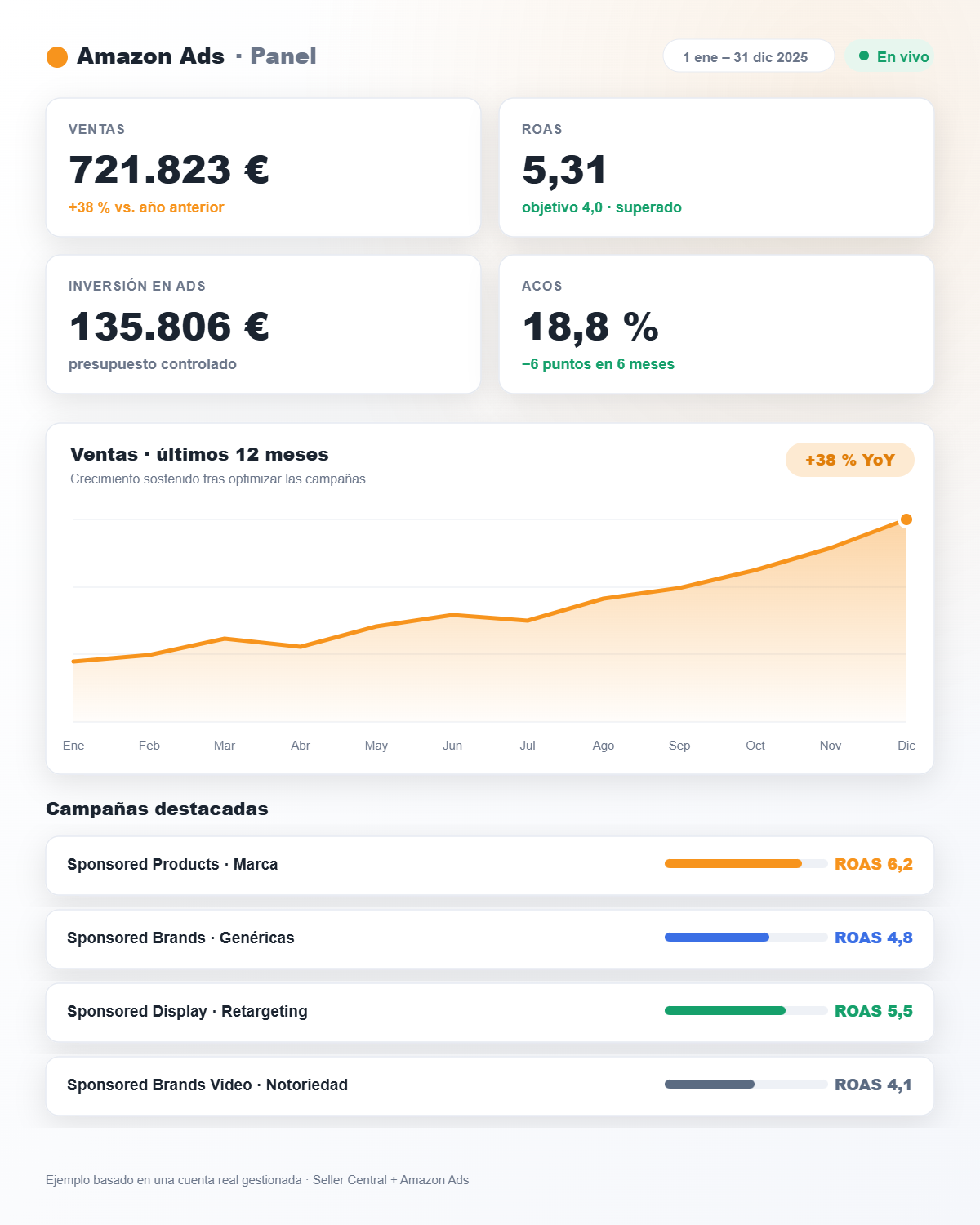Viewport: 980px width, 1225px height.
Task: Click the Ene axis label
Action: (x=73, y=746)
